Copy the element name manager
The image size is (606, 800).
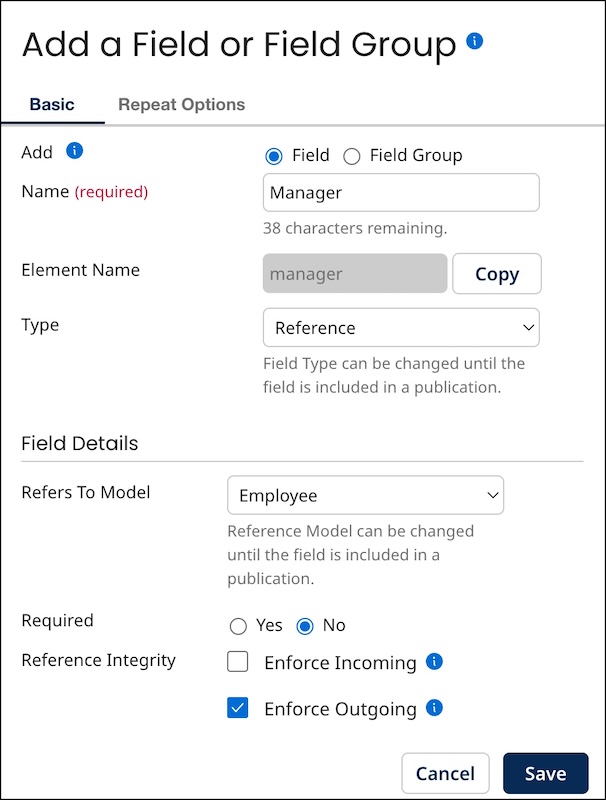pos(497,273)
